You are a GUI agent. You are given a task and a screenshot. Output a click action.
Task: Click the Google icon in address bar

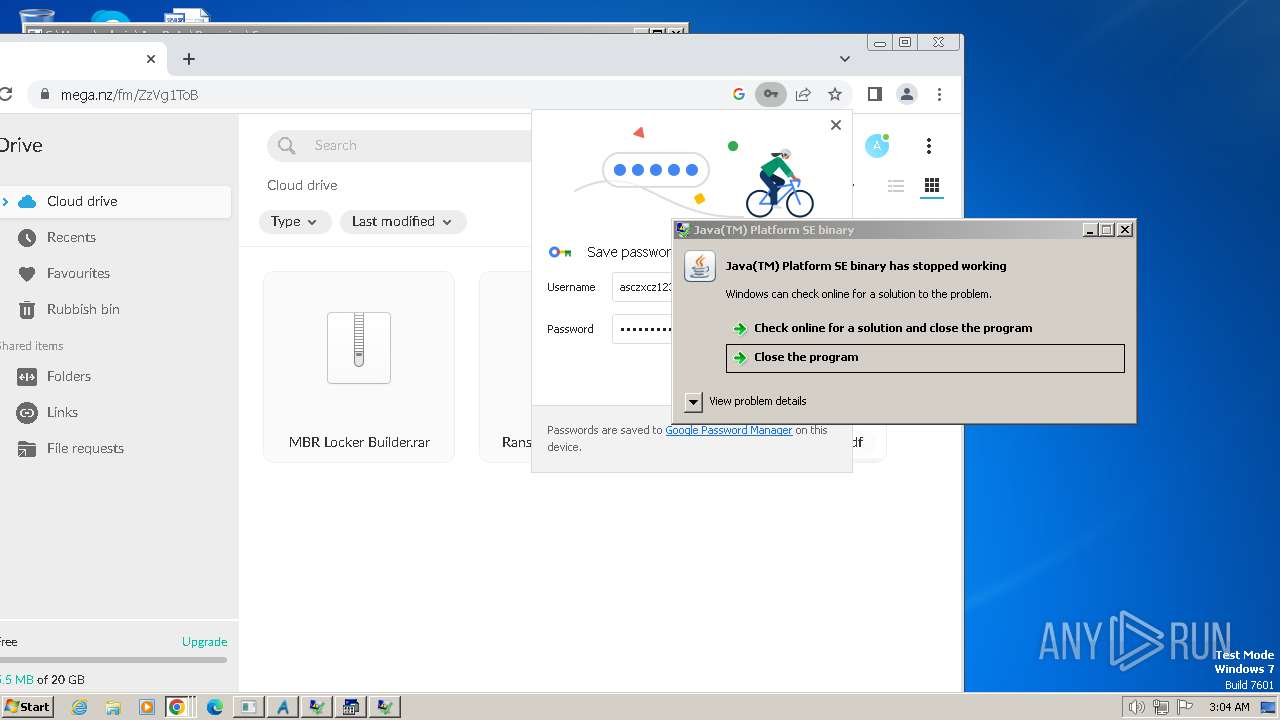coord(739,94)
